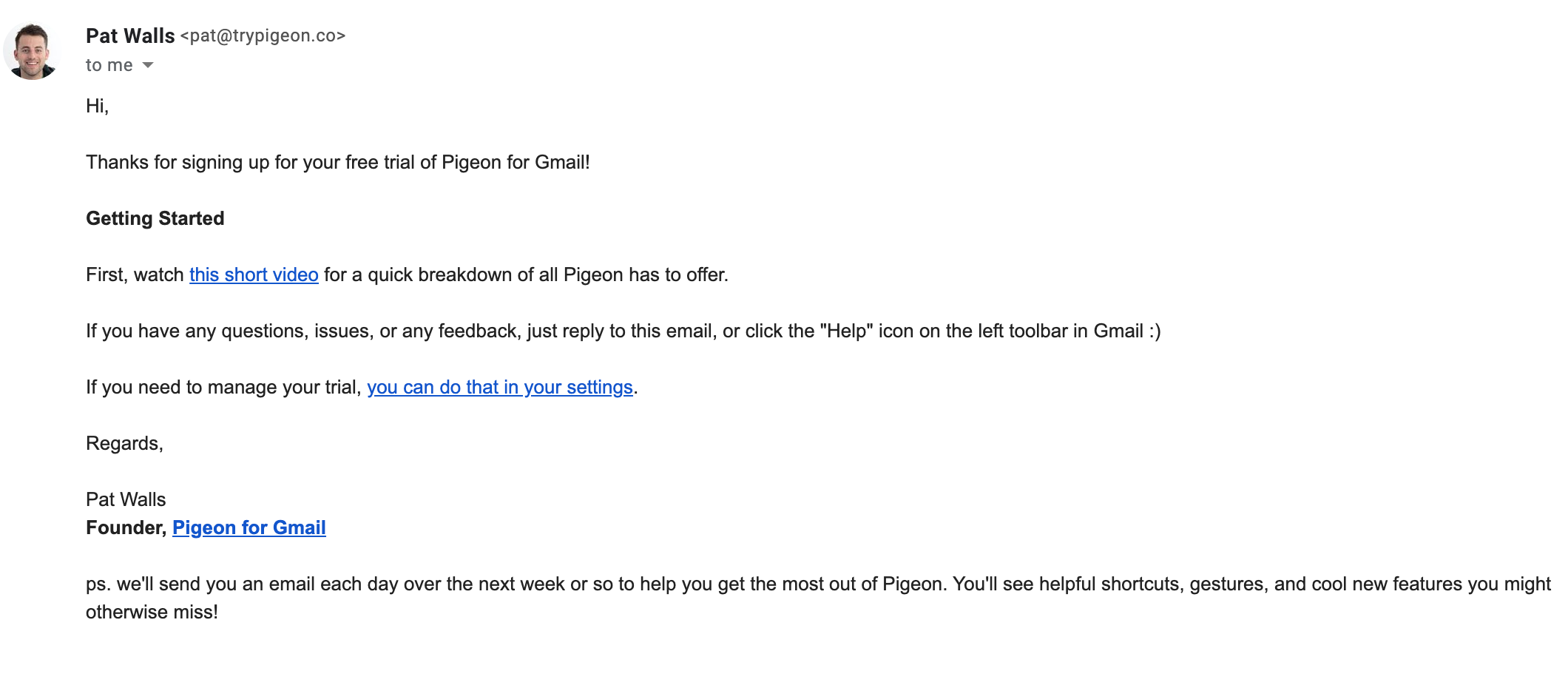Click the "Regards," closing line

124,443
